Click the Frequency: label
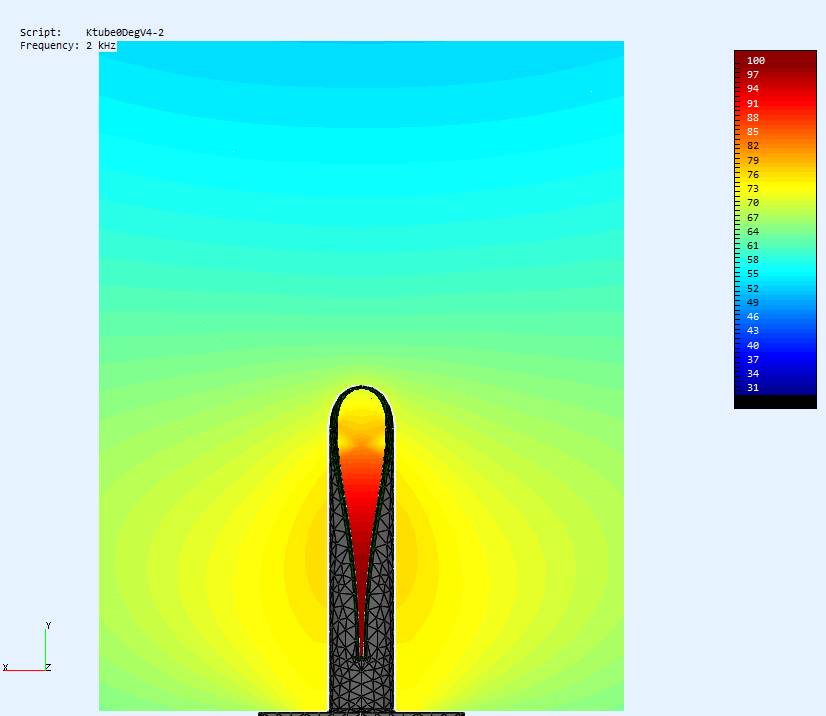This screenshot has height=716, width=826. point(50,46)
